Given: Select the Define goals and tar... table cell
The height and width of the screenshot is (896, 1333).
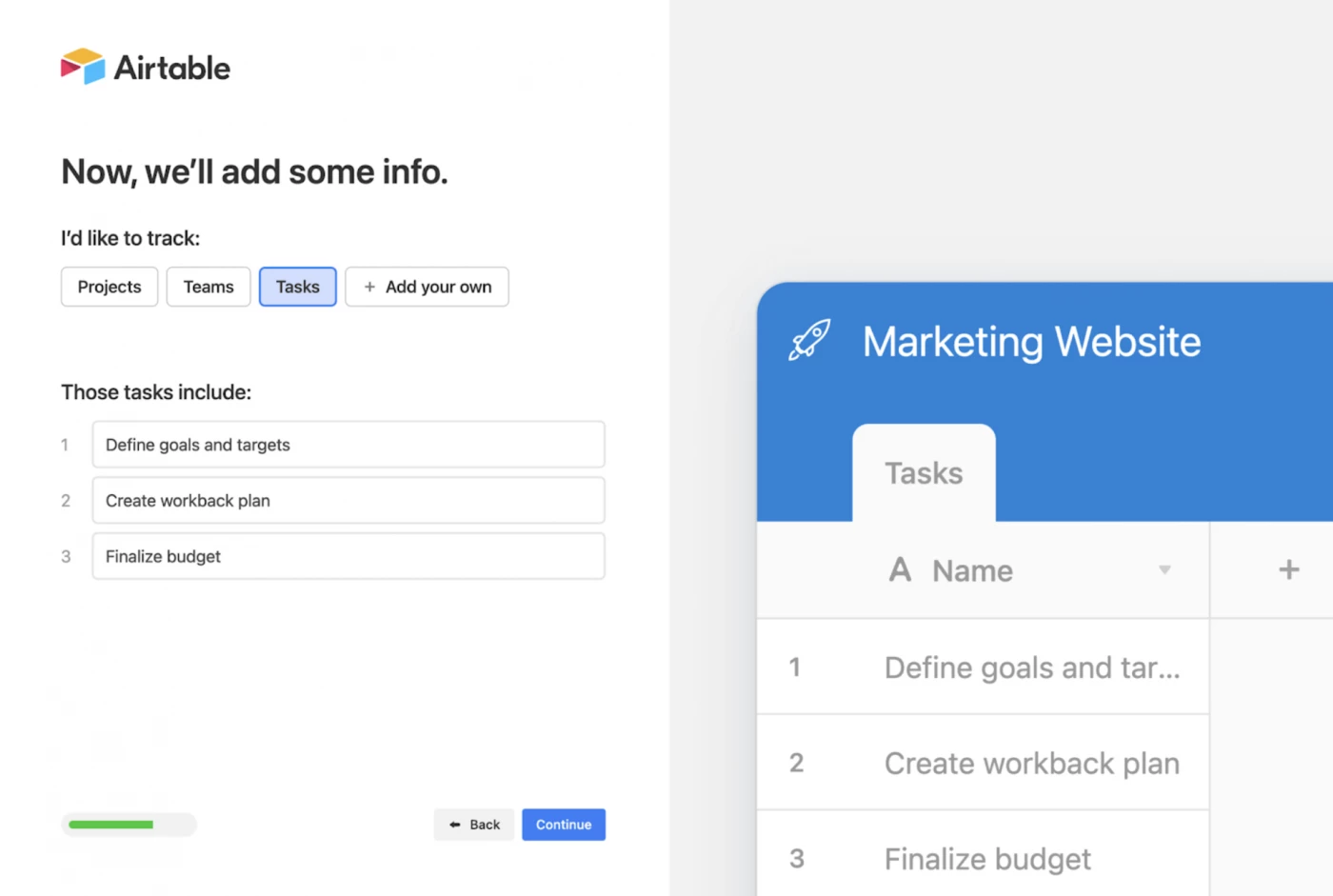Looking at the screenshot, I should tap(1032, 667).
